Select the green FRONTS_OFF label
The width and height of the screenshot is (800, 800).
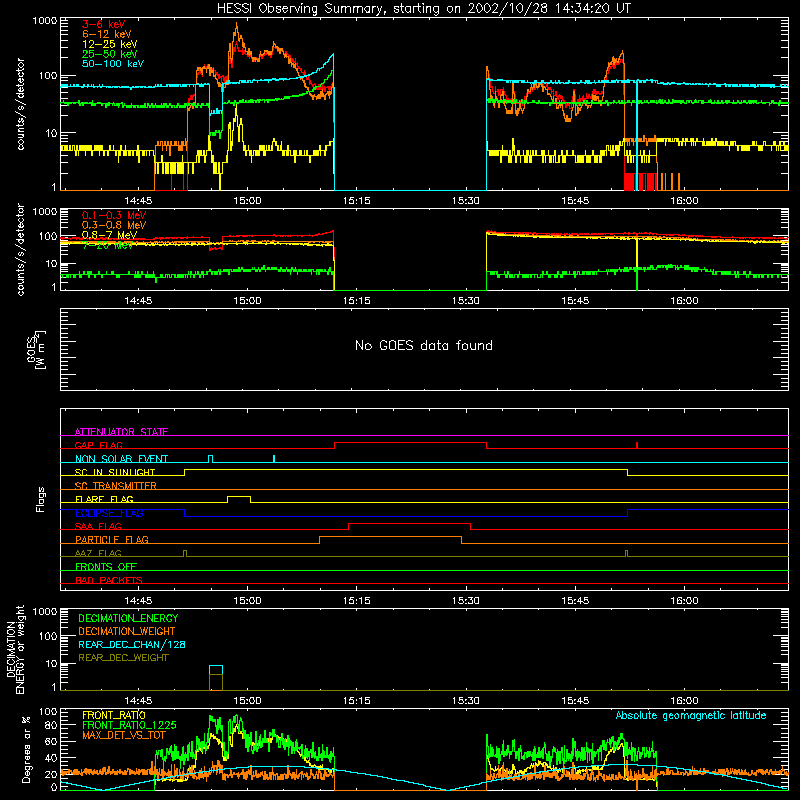(106, 566)
